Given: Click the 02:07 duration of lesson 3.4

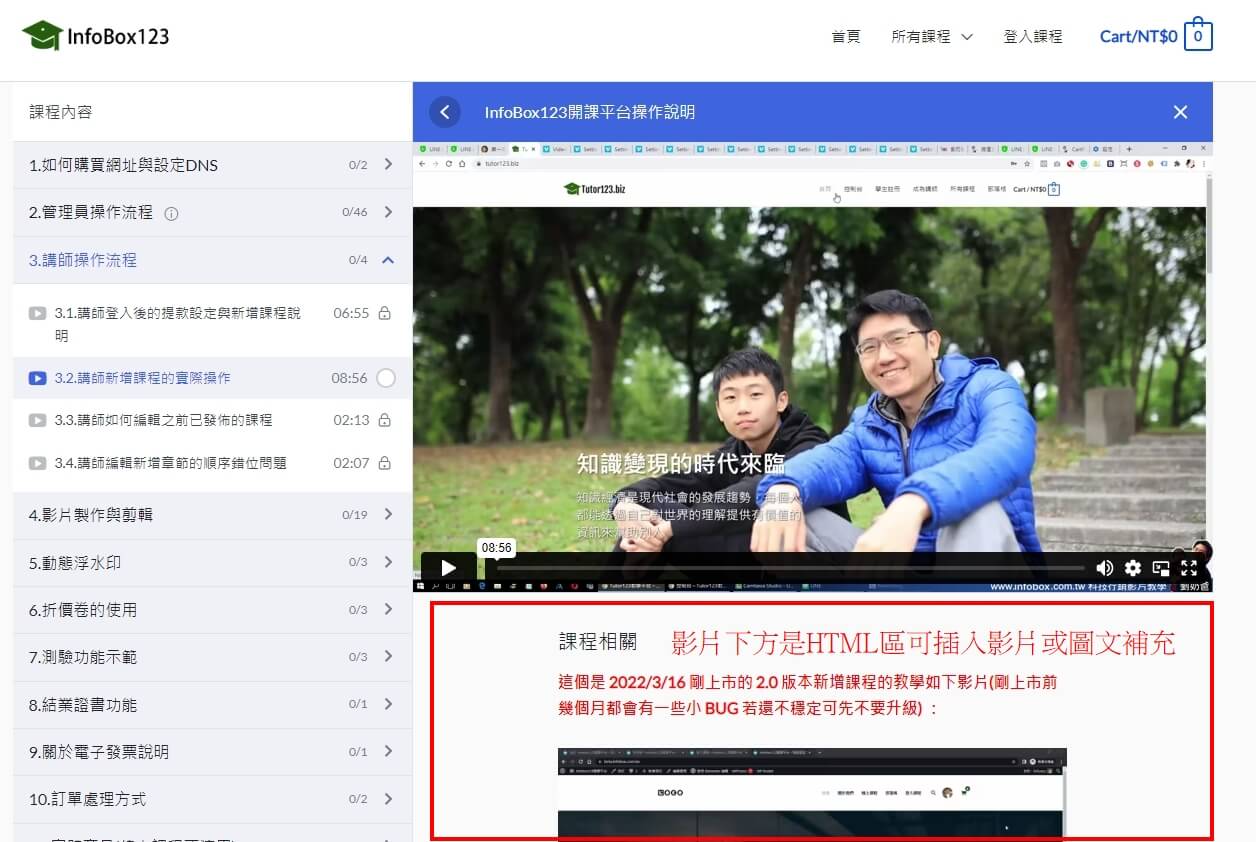Looking at the screenshot, I should click(x=351, y=463).
